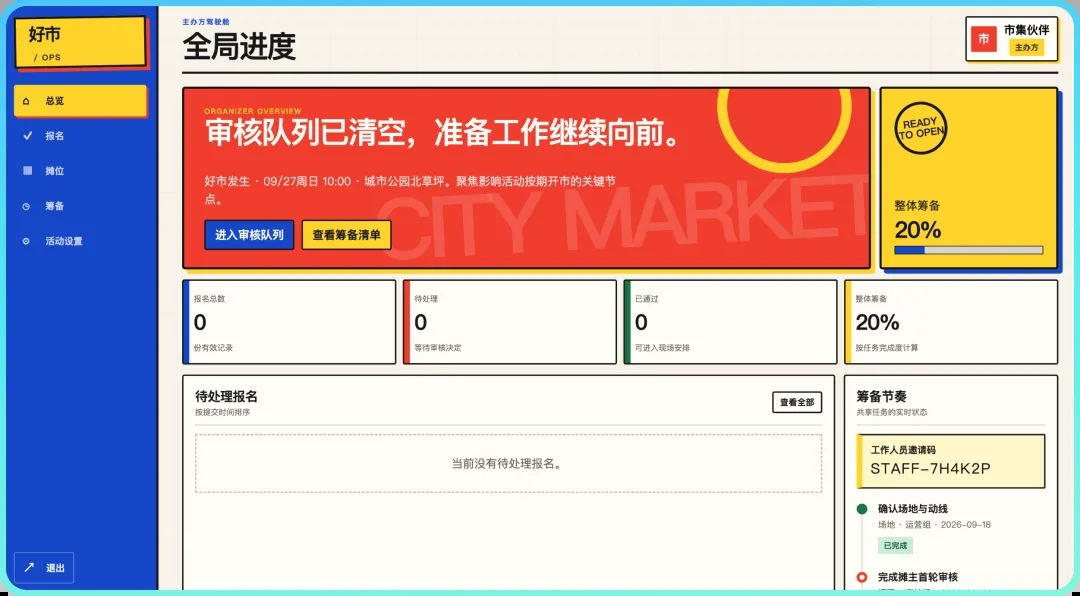This screenshot has width=1080, height=596.
Task: Click the 当前没有待处理报名 empty notice
Action: (x=508, y=464)
